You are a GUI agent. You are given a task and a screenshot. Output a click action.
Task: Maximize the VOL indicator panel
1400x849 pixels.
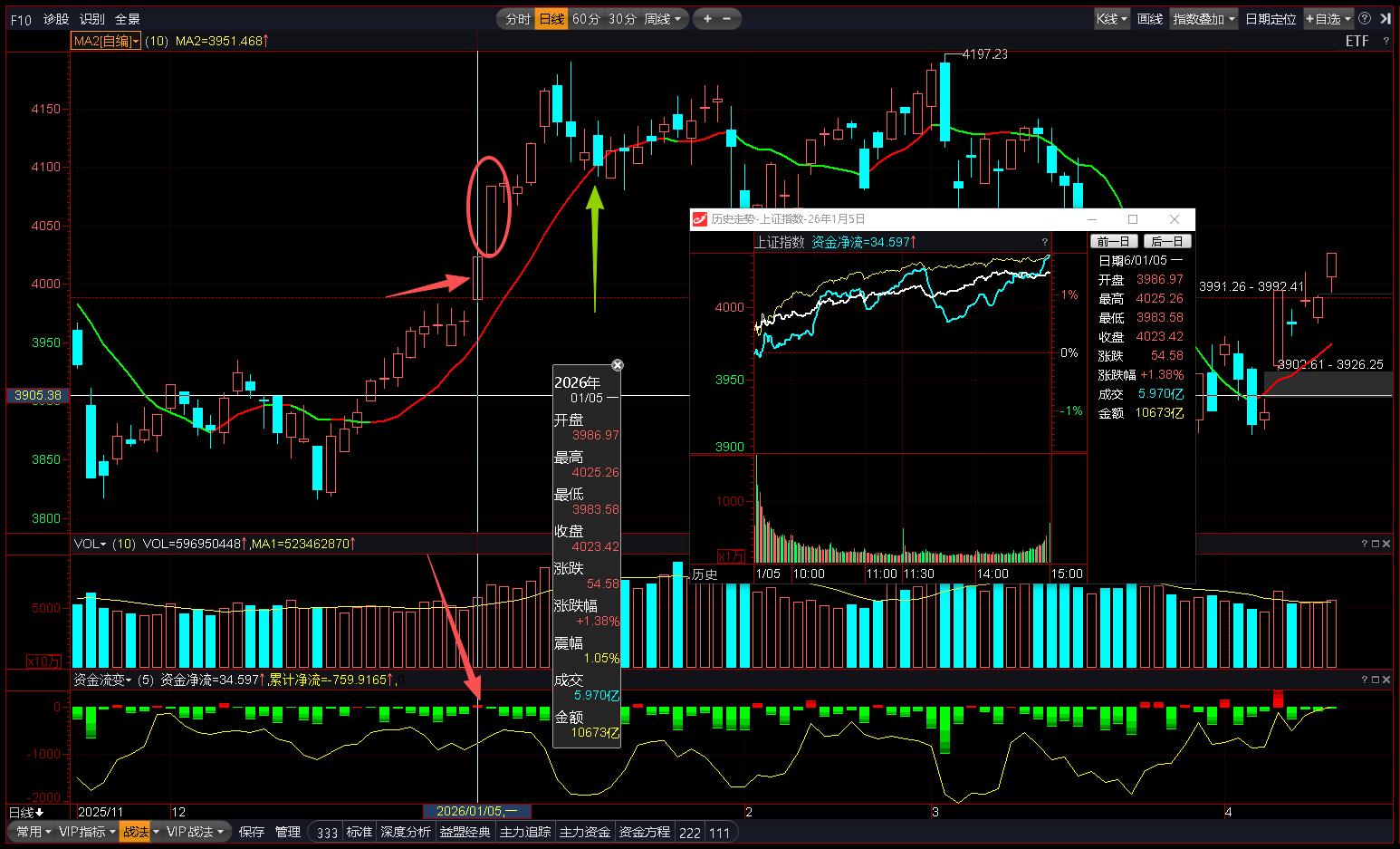pyautogui.click(x=1376, y=544)
